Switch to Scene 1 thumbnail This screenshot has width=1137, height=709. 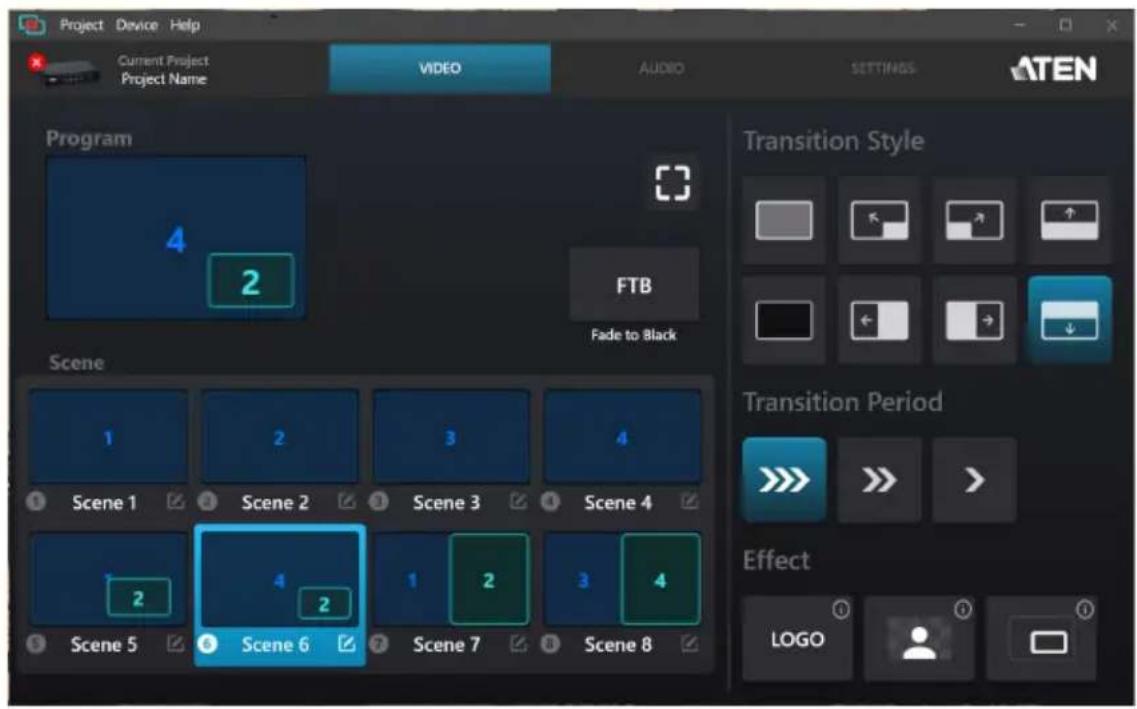[108, 437]
